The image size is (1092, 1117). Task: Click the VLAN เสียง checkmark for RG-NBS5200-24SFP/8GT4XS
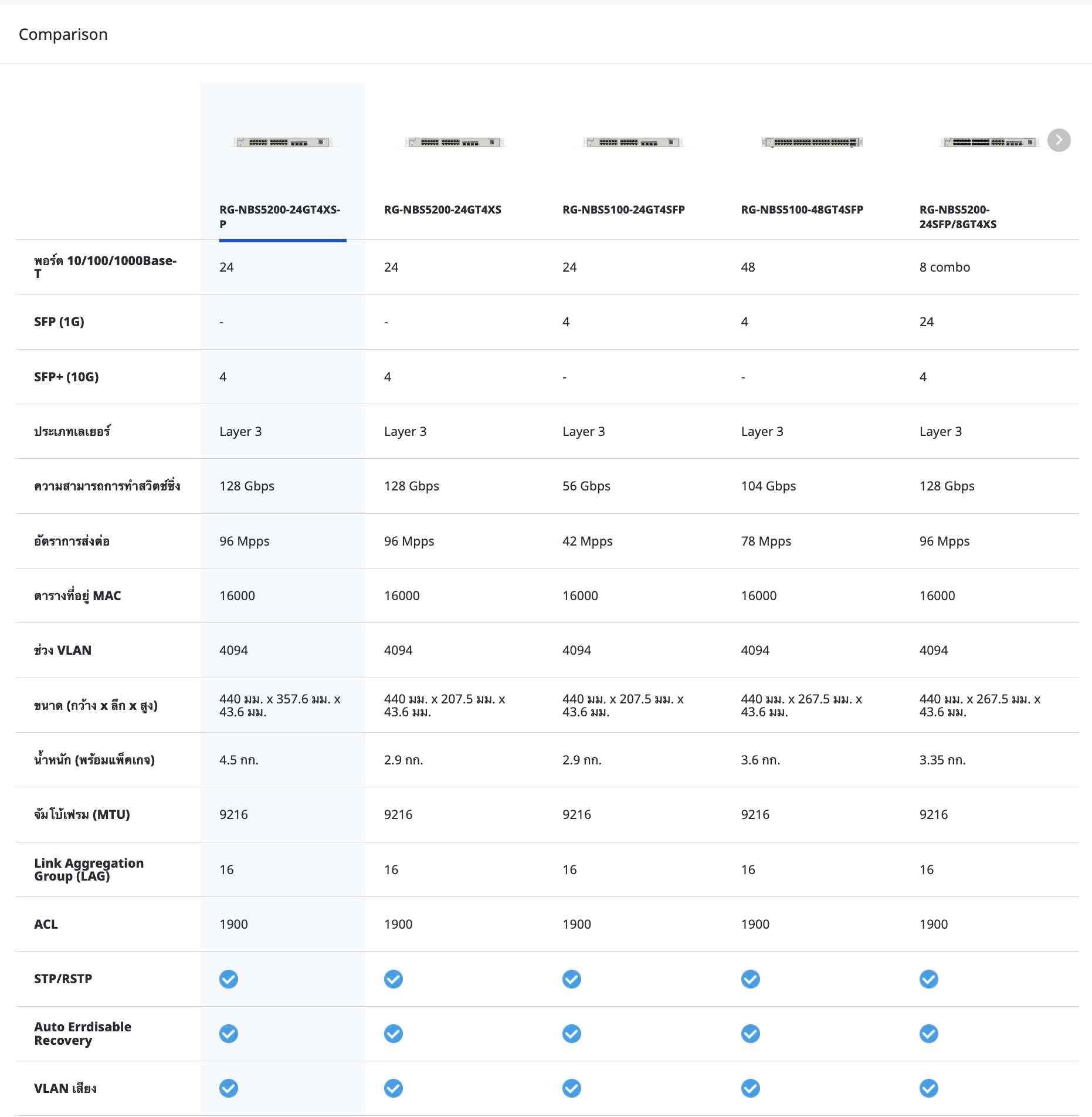(x=928, y=1088)
